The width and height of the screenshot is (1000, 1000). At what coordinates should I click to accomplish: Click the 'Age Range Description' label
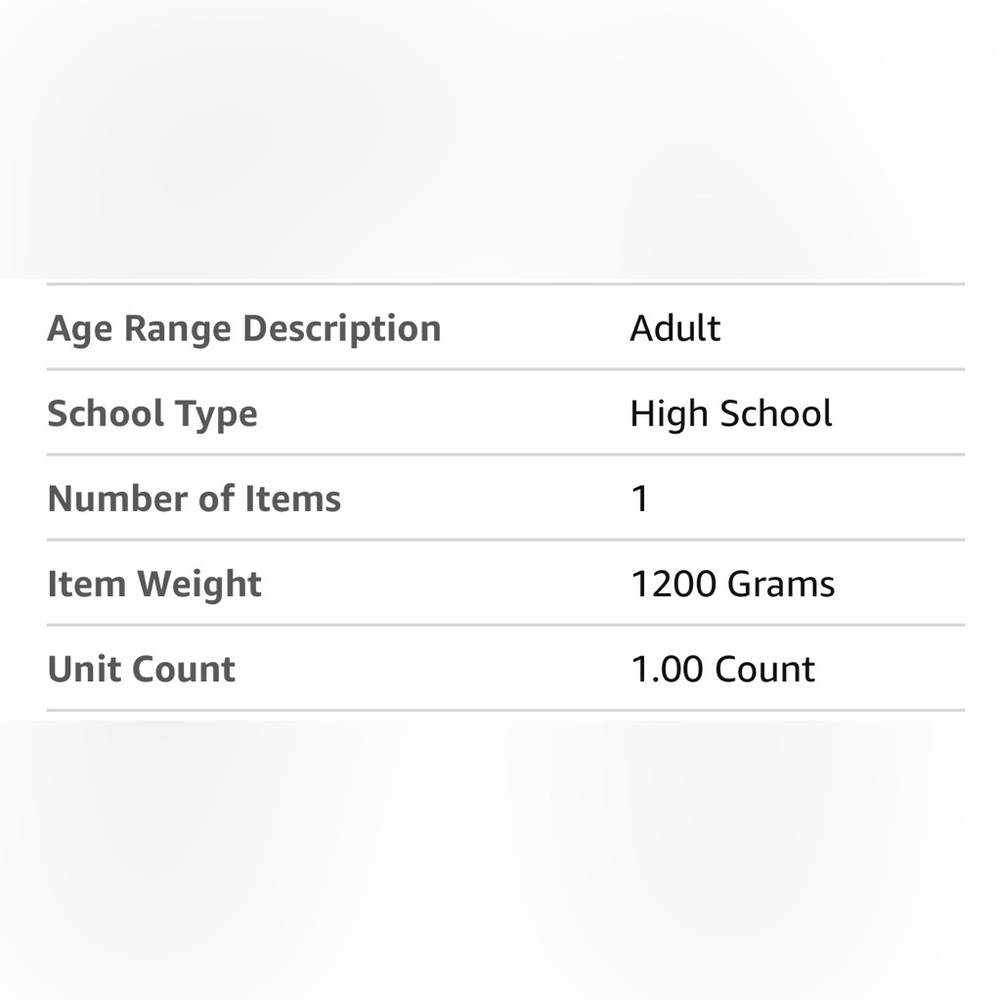[x=244, y=329]
